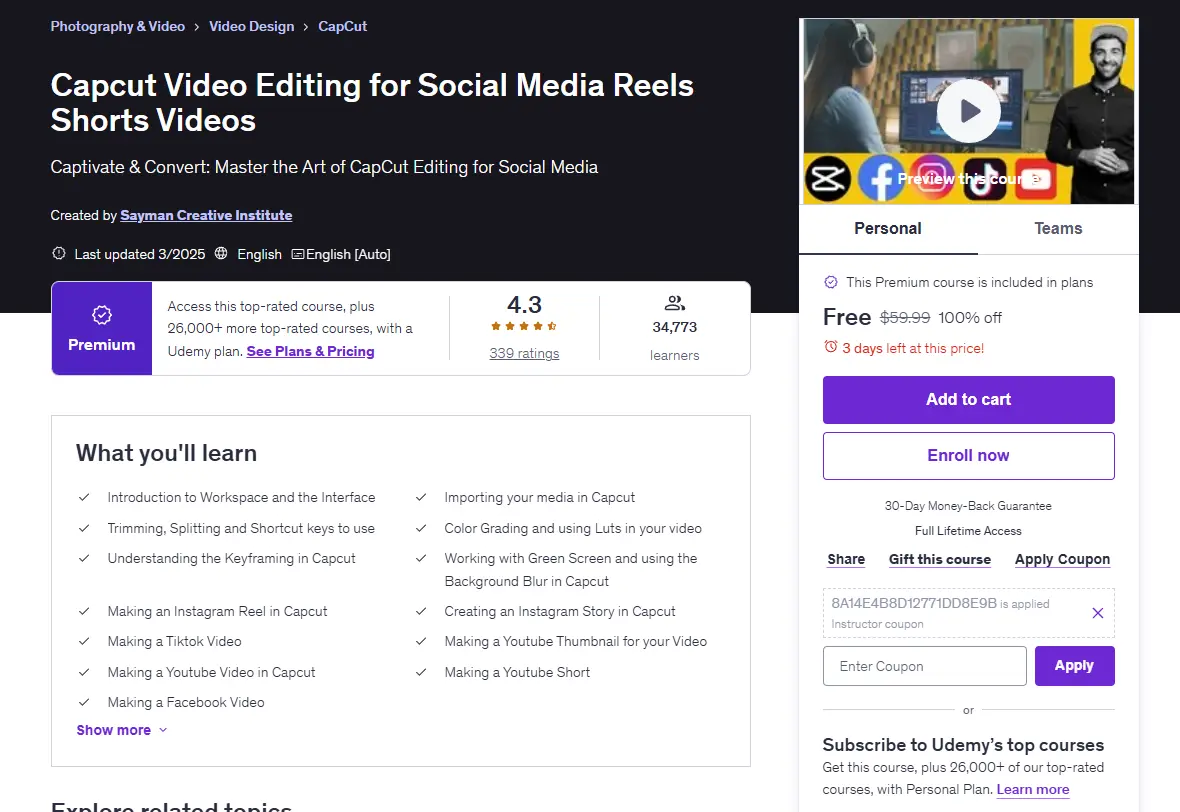1180x812 pixels.
Task: Open Sayman Creative Institute instructor page
Action: pyautogui.click(x=206, y=215)
